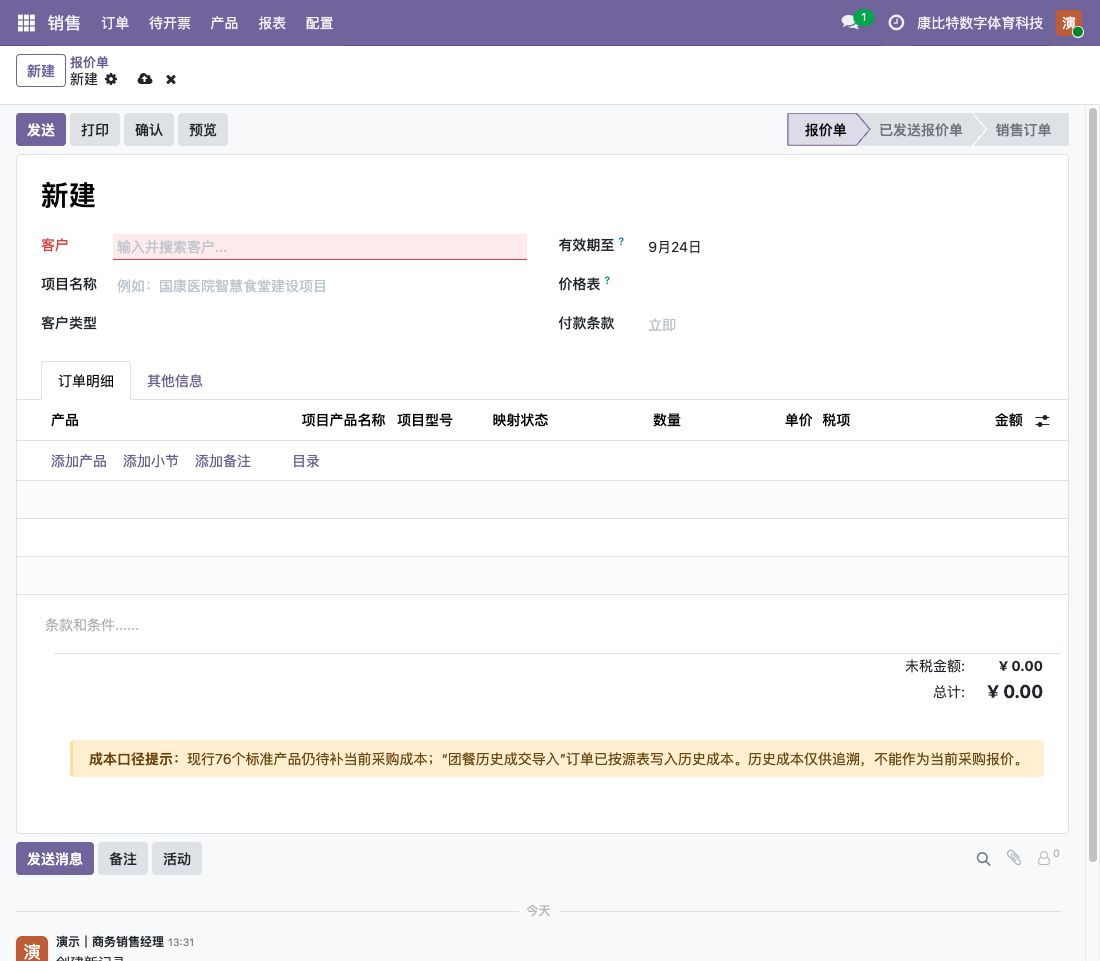This screenshot has height=961, width=1100.
Task: Click the 发送 button
Action: 41,130
